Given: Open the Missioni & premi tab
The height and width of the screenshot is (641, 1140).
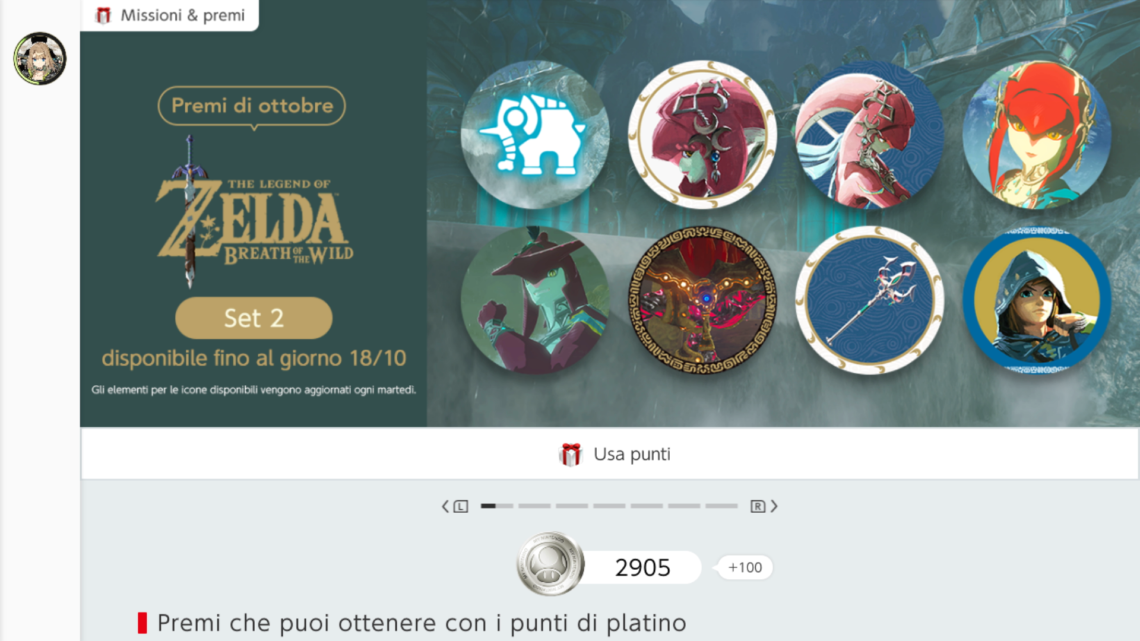Looking at the screenshot, I should (x=170, y=15).
